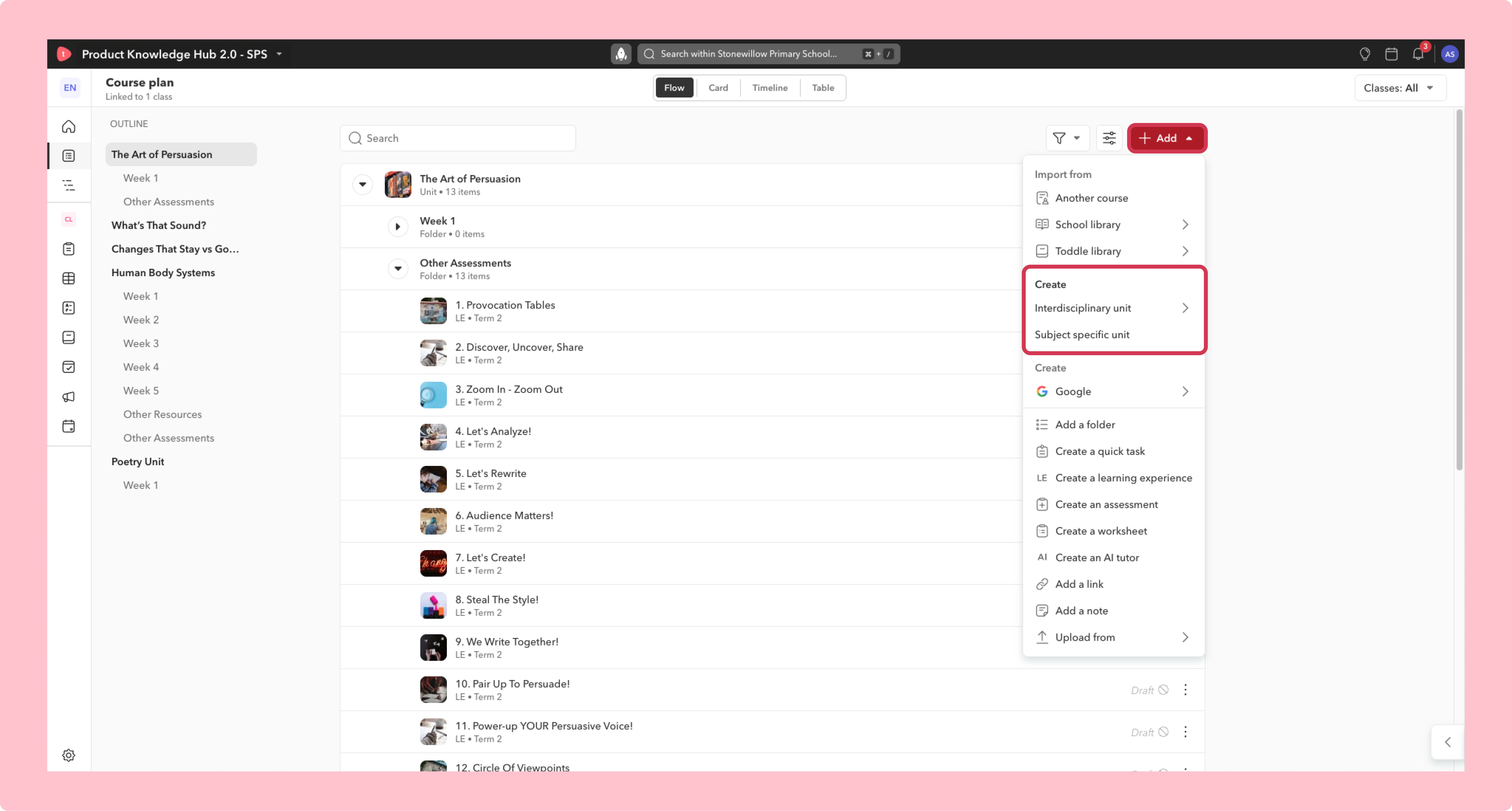Collapse the Other Assessments folder
Screen dimensions: 1512x811
(x=398, y=269)
